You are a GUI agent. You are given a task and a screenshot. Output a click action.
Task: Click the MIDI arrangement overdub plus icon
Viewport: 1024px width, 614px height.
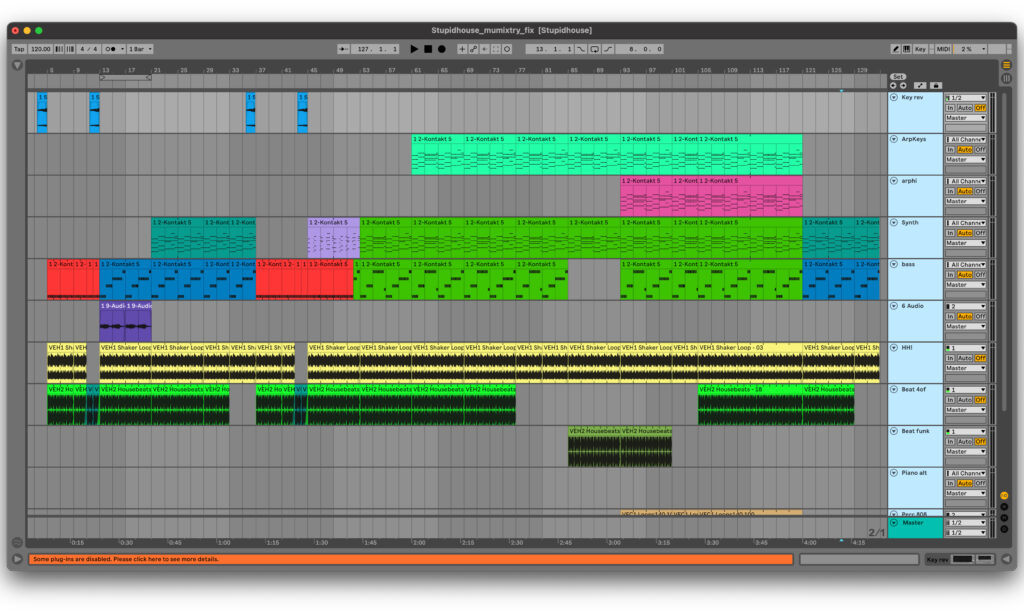[462, 49]
